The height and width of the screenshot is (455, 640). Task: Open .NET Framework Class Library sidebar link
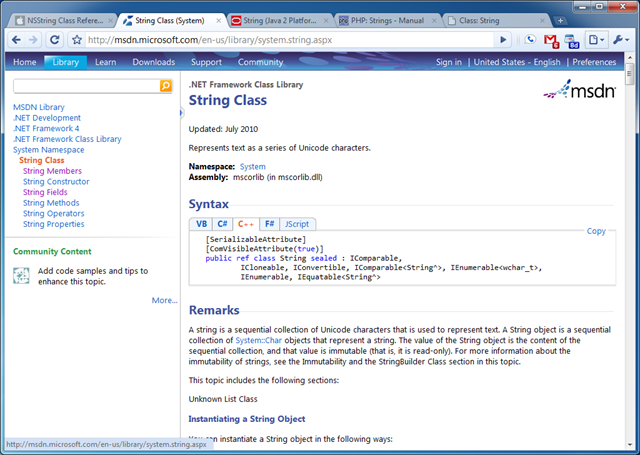pos(67,139)
